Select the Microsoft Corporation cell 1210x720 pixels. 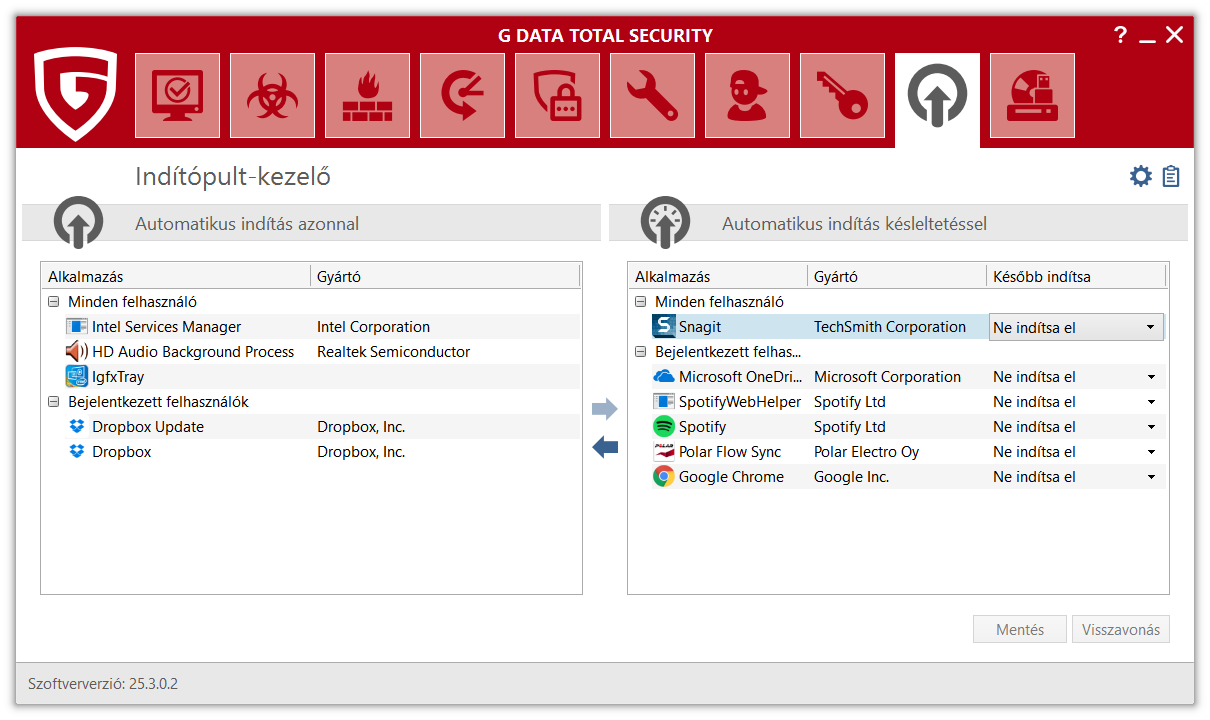[x=887, y=377]
